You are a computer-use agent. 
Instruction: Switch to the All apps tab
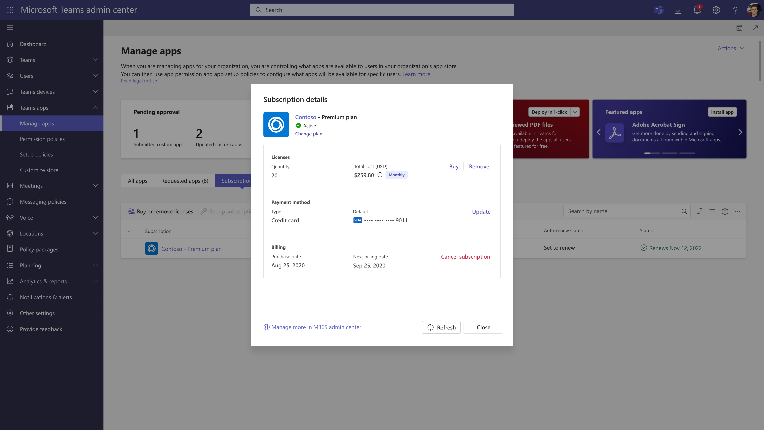pyautogui.click(x=137, y=181)
